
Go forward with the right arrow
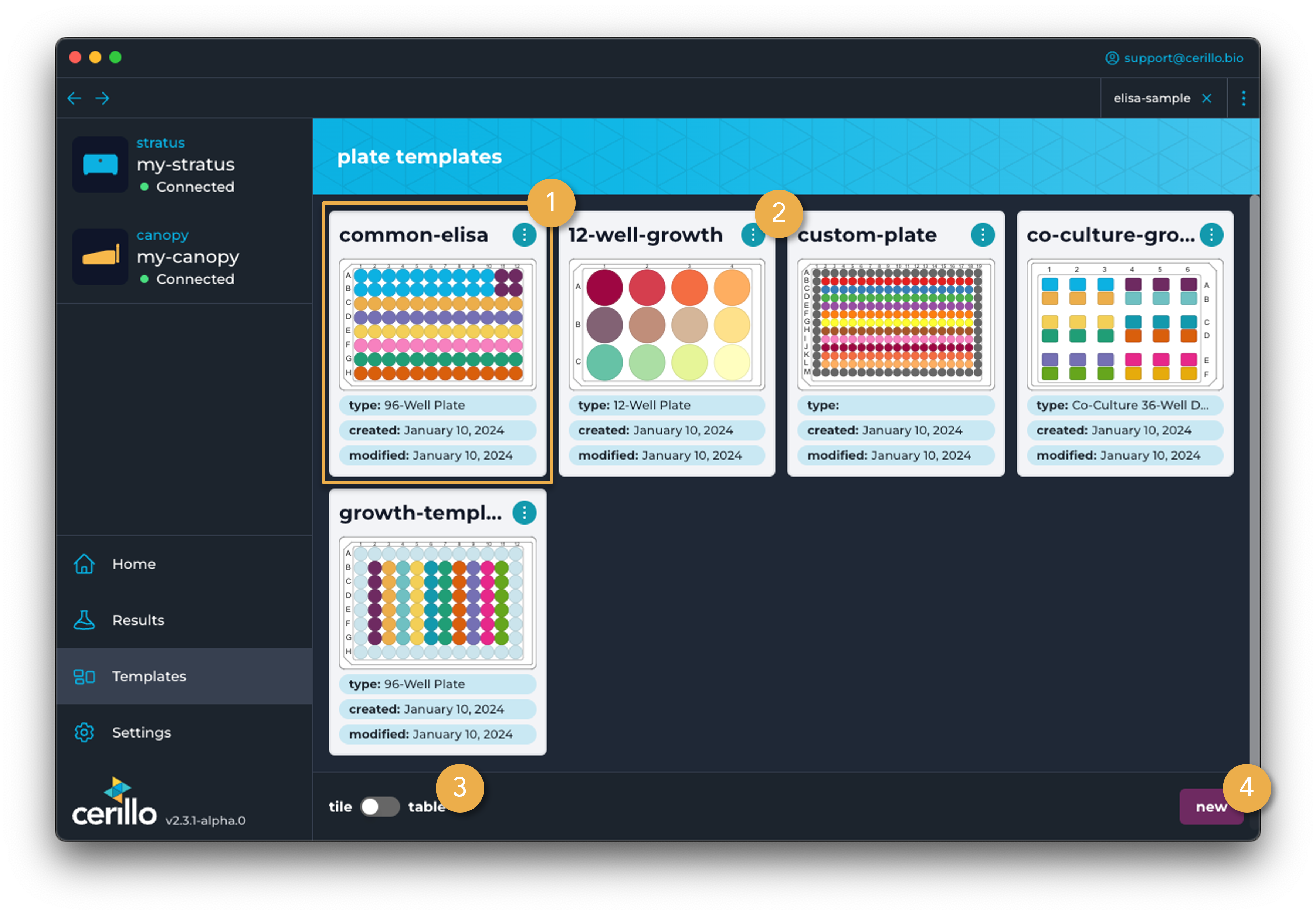pos(103,98)
